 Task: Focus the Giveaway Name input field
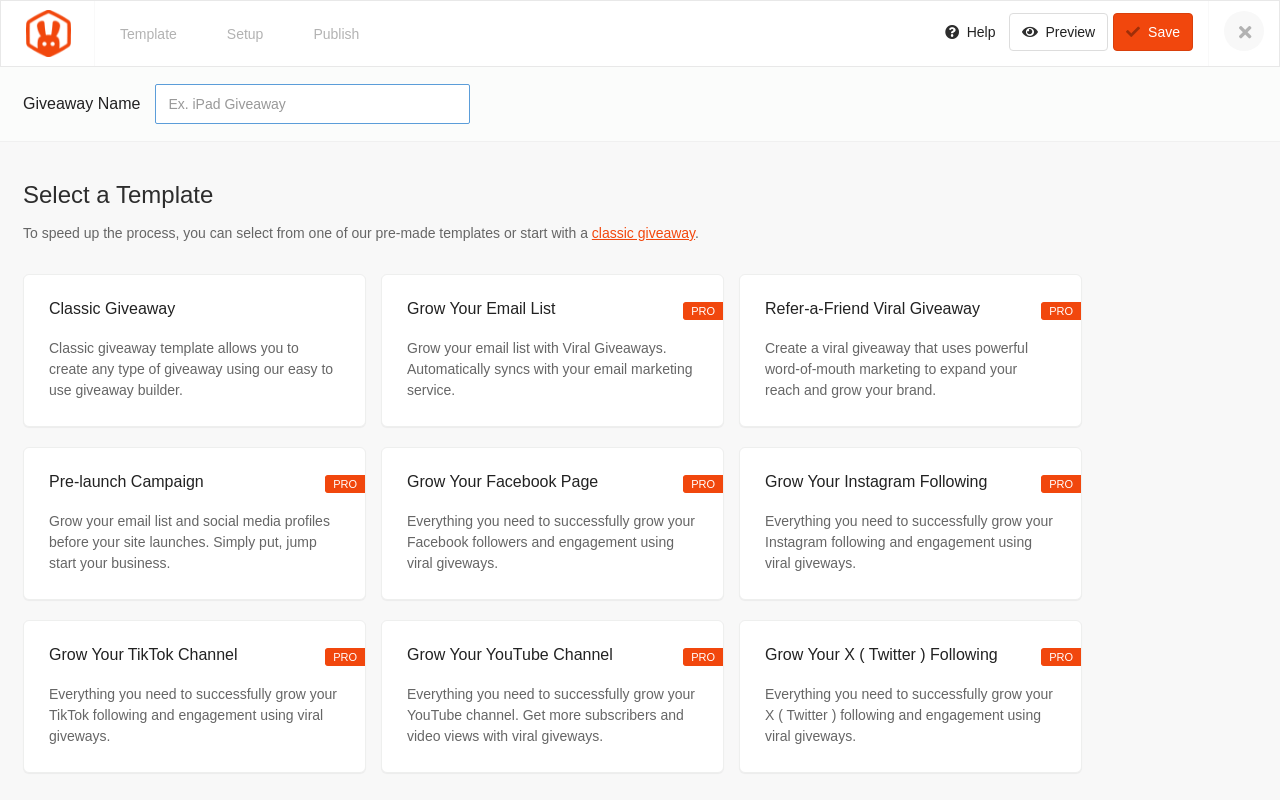click(312, 104)
